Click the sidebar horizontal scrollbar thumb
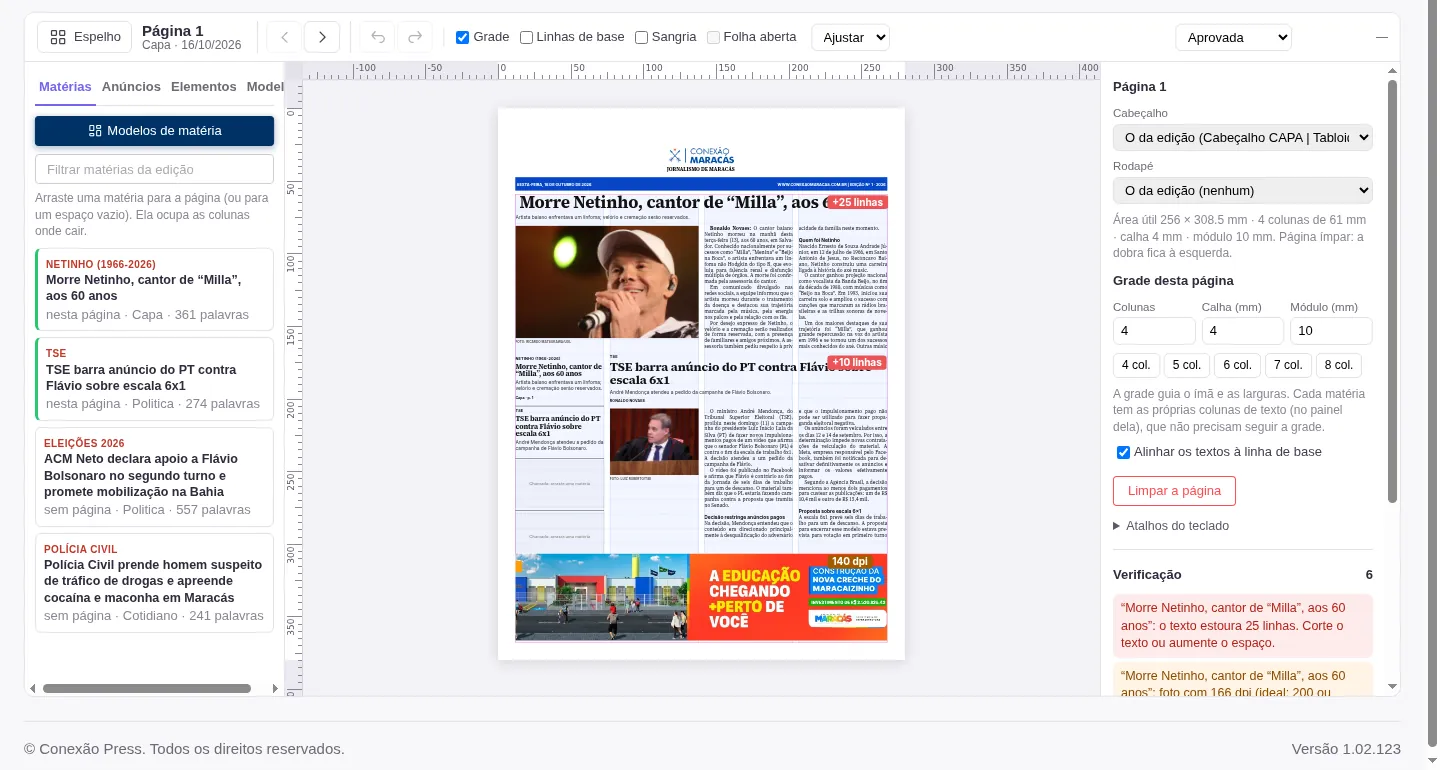1440x770 pixels. click(x=147, y=688)
